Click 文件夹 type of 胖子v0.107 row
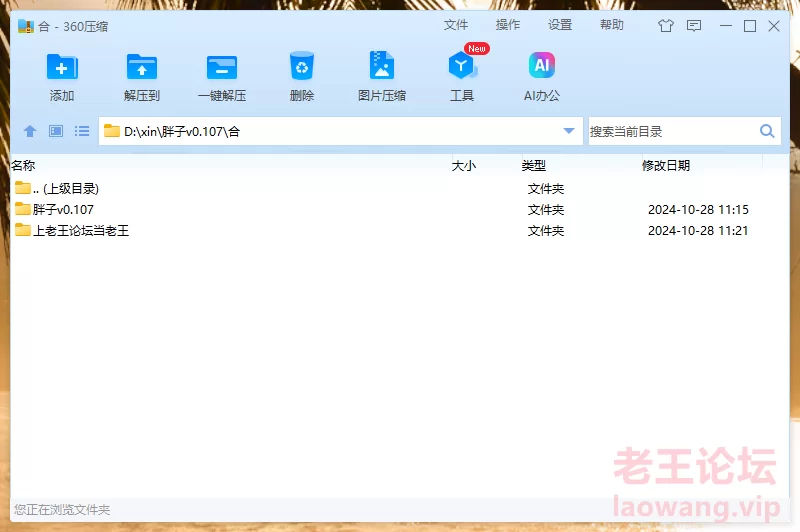The height and width of the screenshot is (532, 800). 545,210
